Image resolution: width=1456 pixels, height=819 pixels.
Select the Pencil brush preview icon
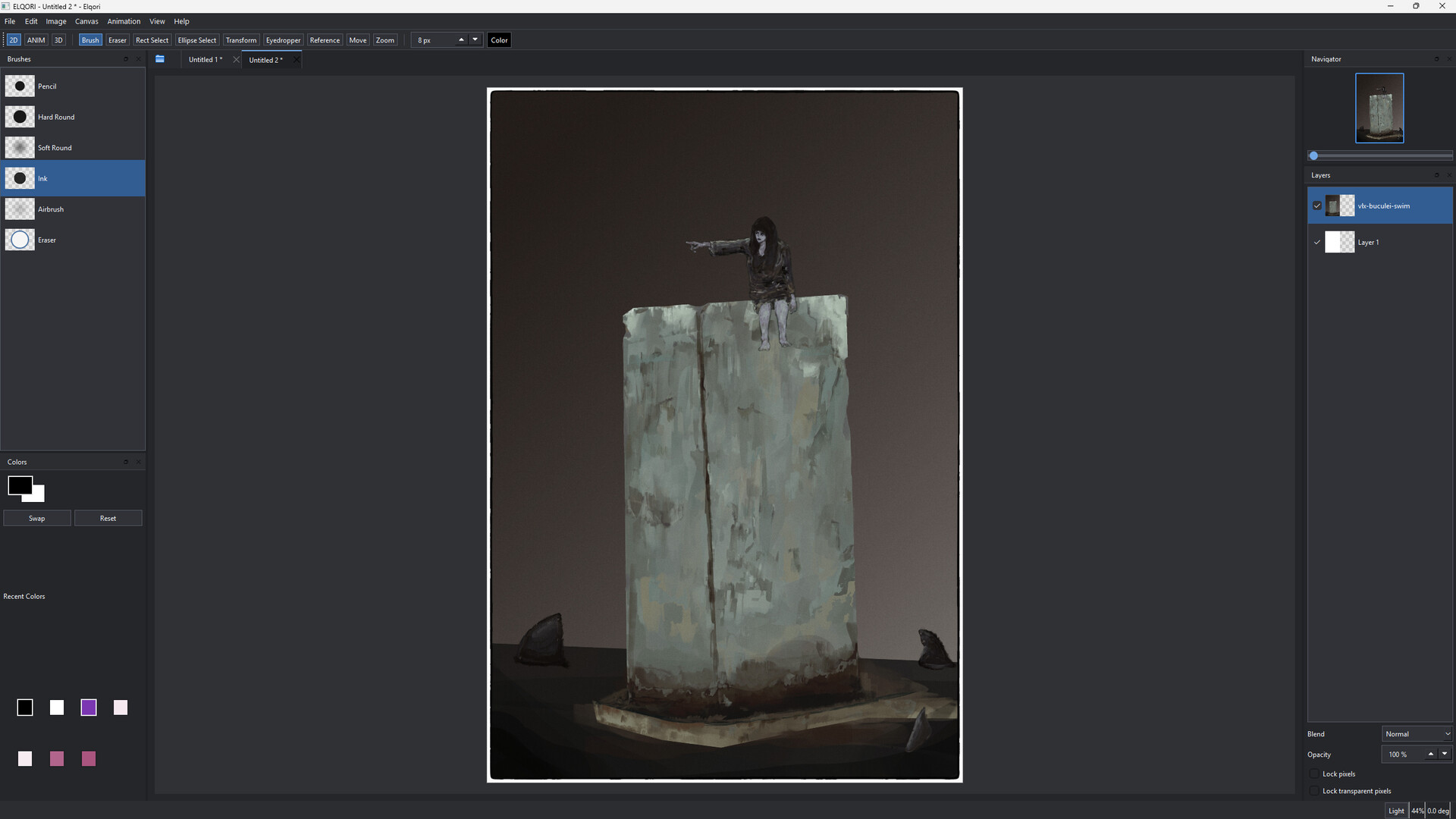20,86
